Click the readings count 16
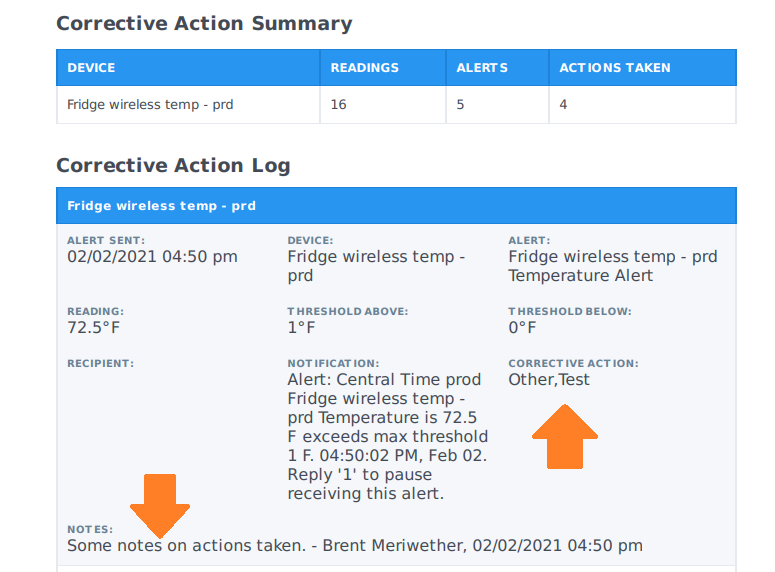 338,104
